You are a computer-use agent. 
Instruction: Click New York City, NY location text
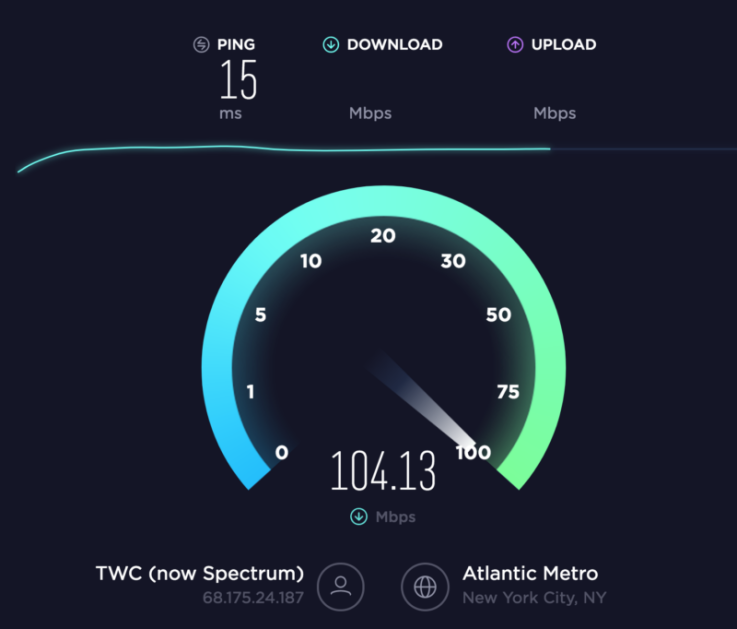(534, 598)
